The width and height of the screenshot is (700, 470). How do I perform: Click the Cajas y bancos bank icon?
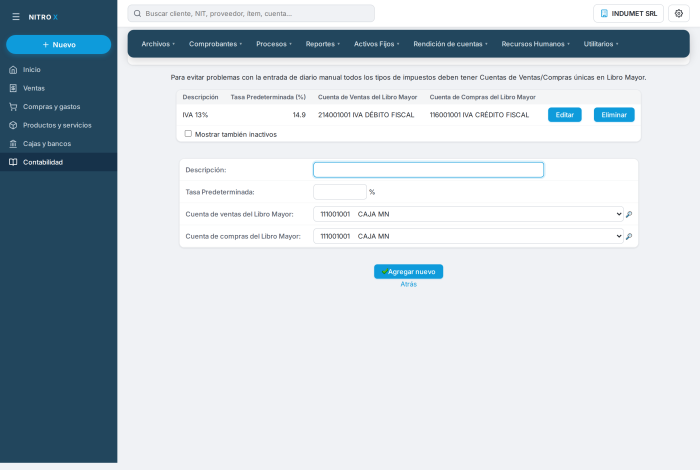pos(13,144)
